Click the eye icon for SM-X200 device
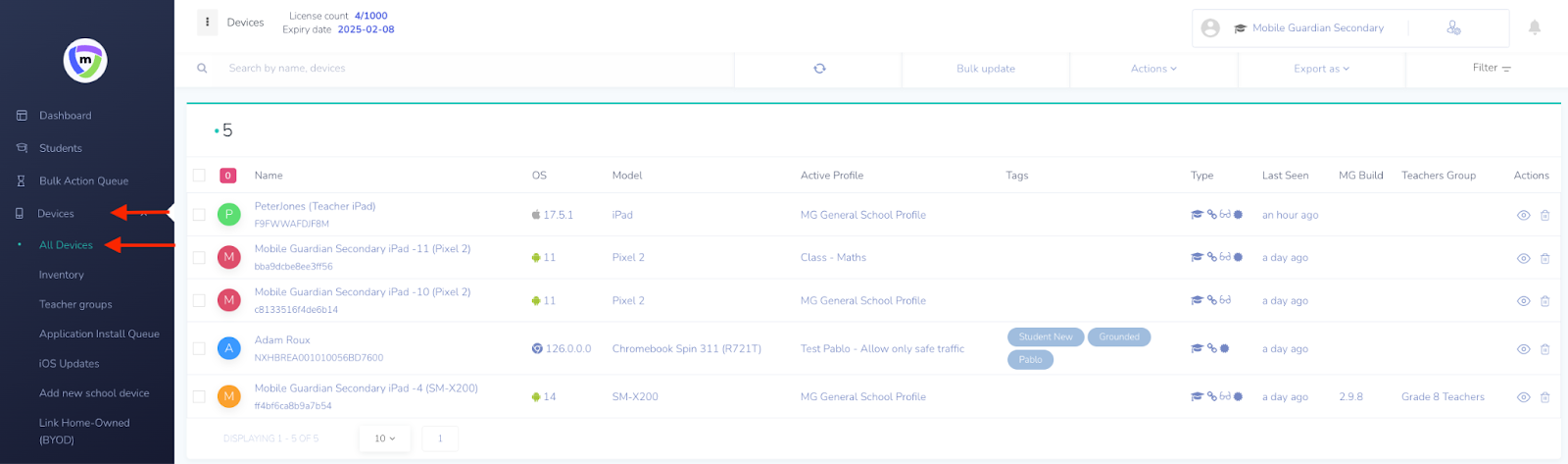The image size is (1568, 464). coord(1523,397)
